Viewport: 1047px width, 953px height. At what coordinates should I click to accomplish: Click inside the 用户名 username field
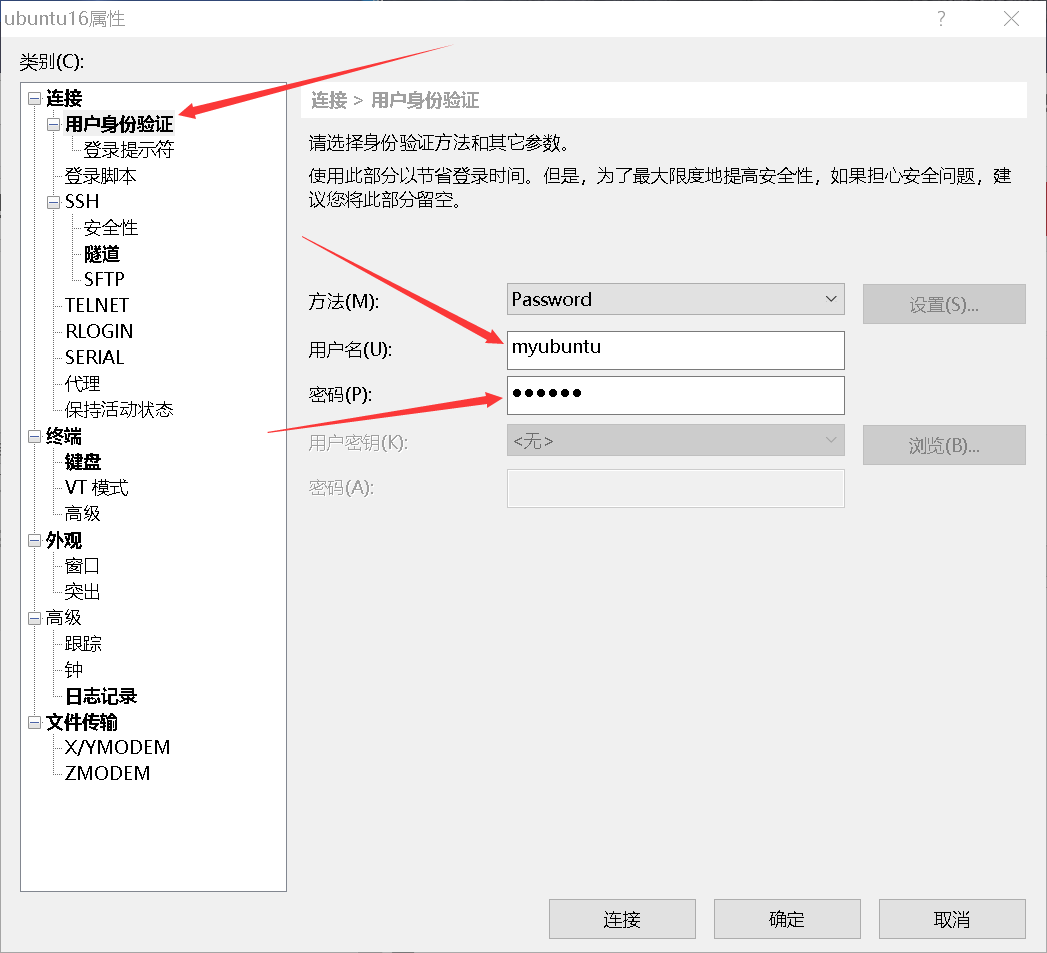click(675, 350)
